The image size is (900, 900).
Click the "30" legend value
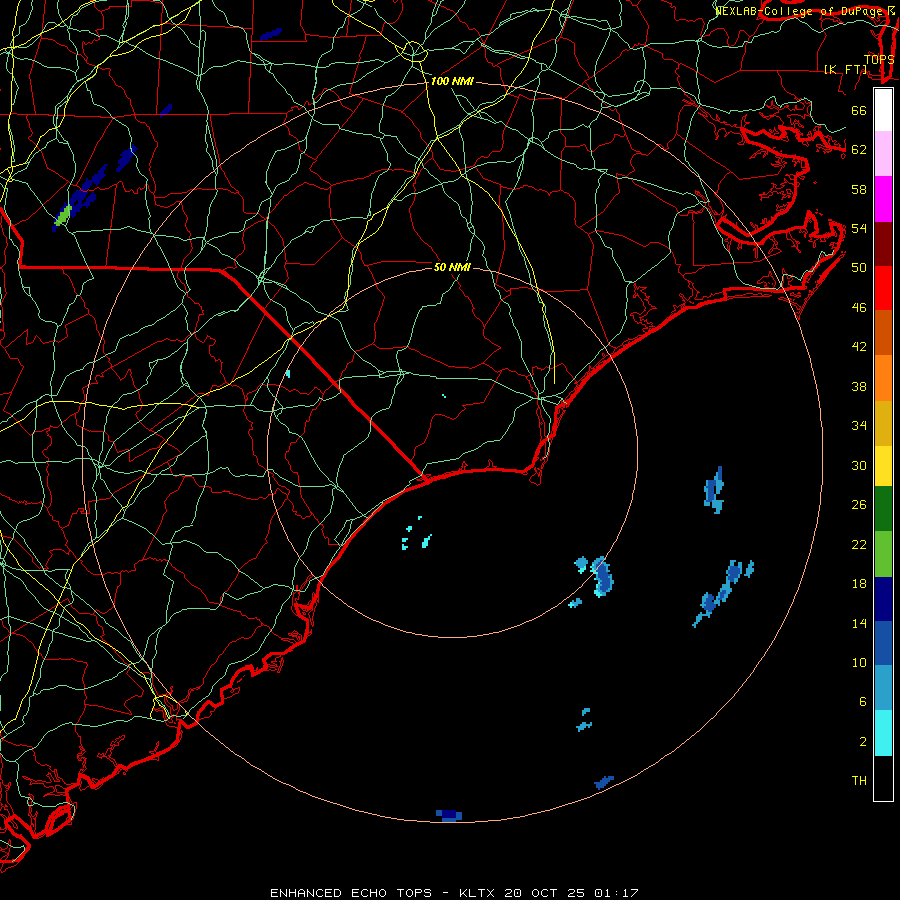859,465
